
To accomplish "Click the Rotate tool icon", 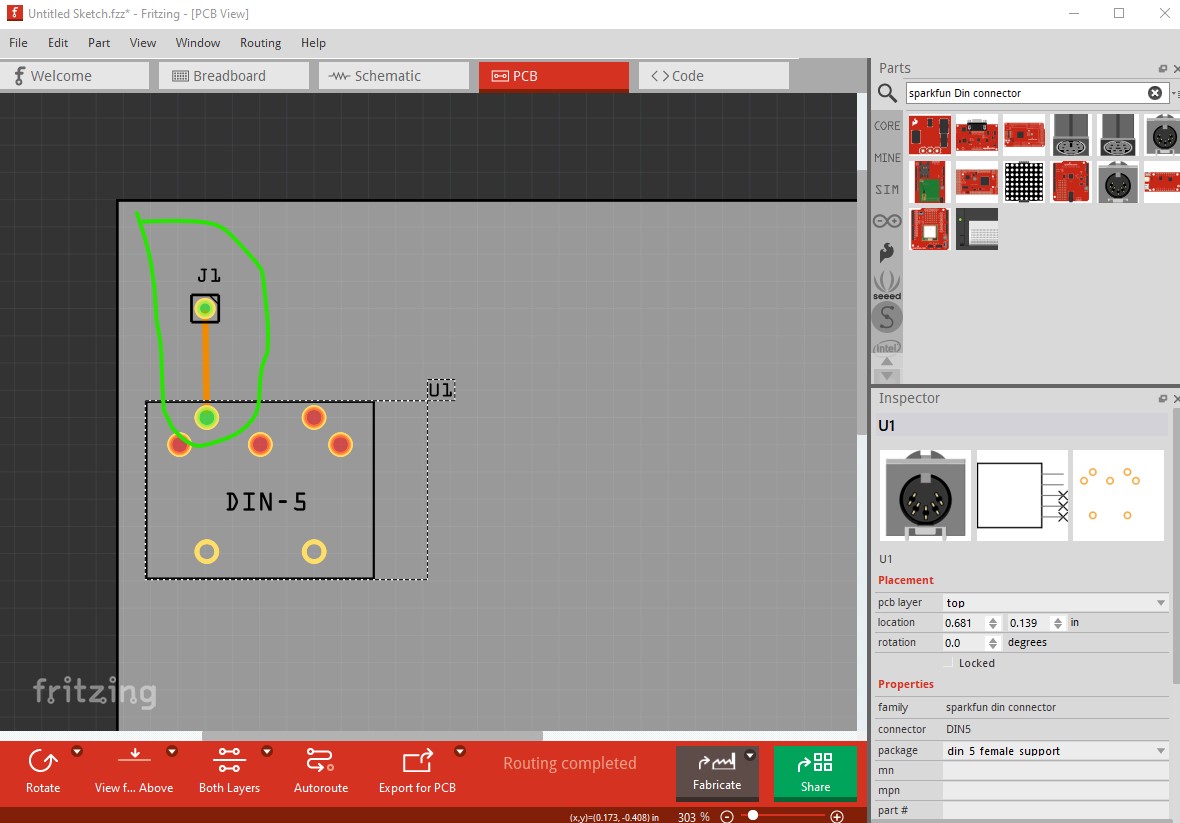I will click(x=43, y=762).
